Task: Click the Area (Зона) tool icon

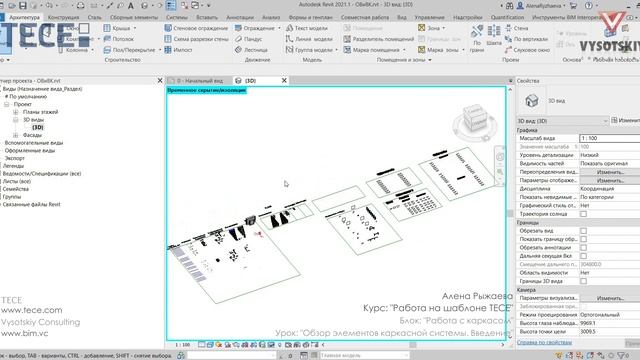Action: click(x=422, y=28)
